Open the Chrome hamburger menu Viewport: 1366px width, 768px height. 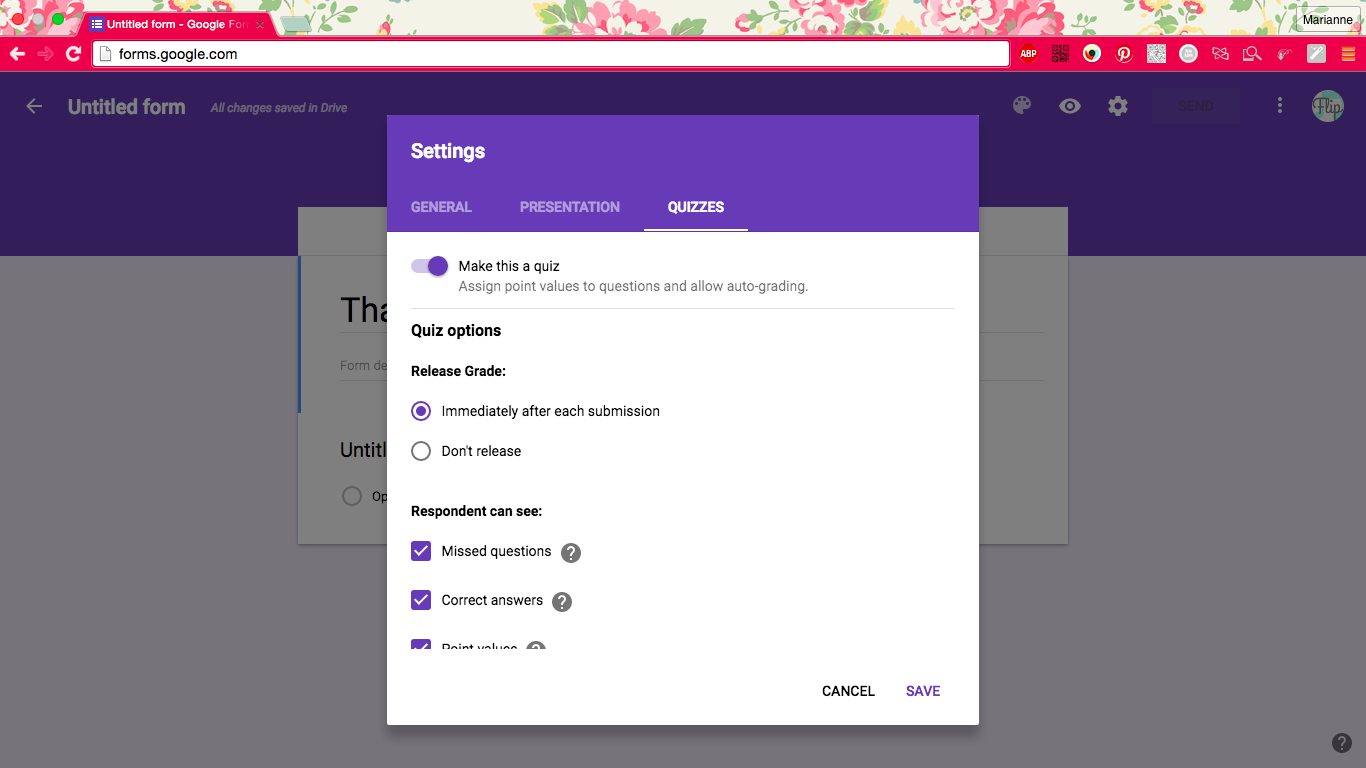click(1348, 54)
